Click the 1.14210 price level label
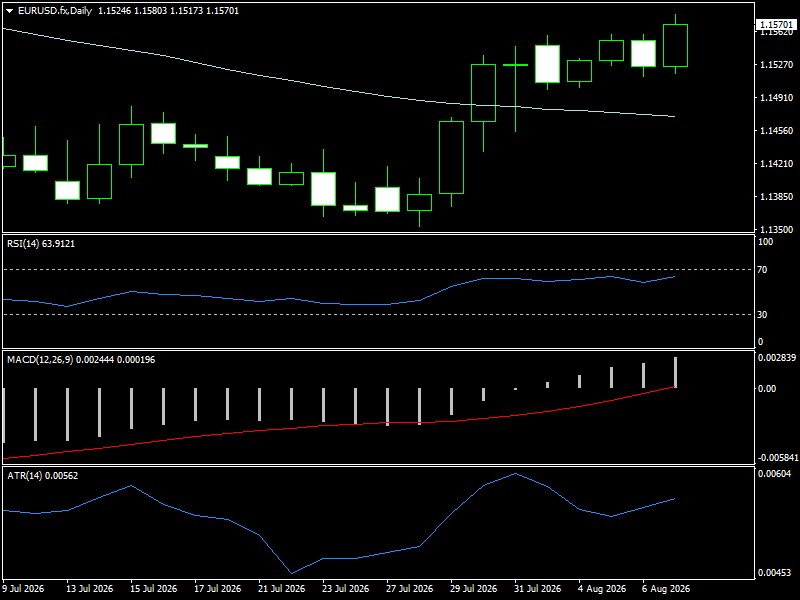 click(x=777, y=163)
